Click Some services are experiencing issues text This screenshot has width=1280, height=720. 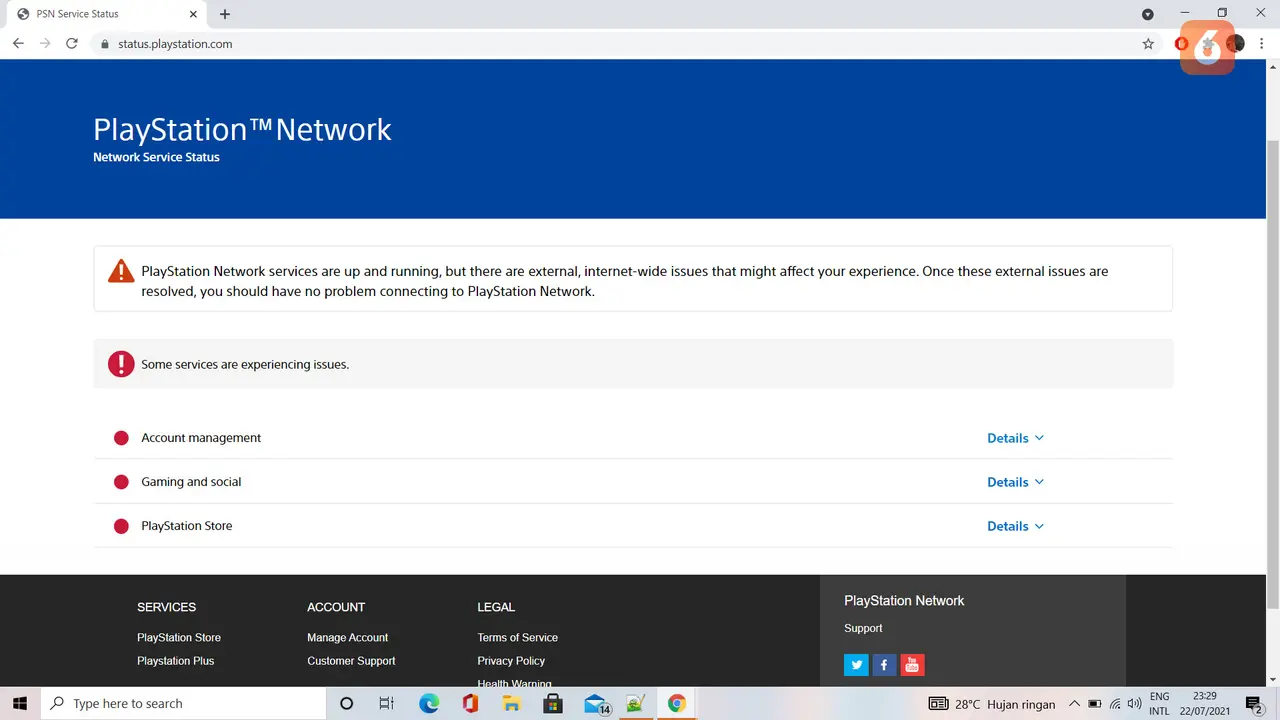tap(245, 364)
